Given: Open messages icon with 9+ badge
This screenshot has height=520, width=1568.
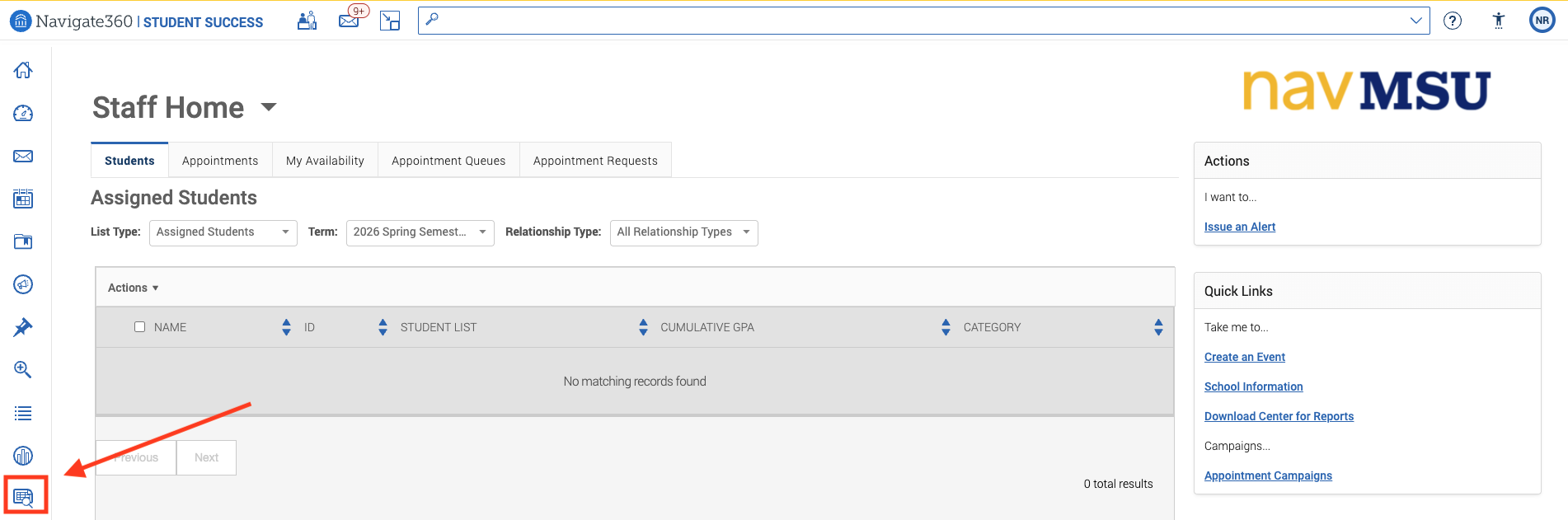Looking at the screenshot, I should (352, 18).
